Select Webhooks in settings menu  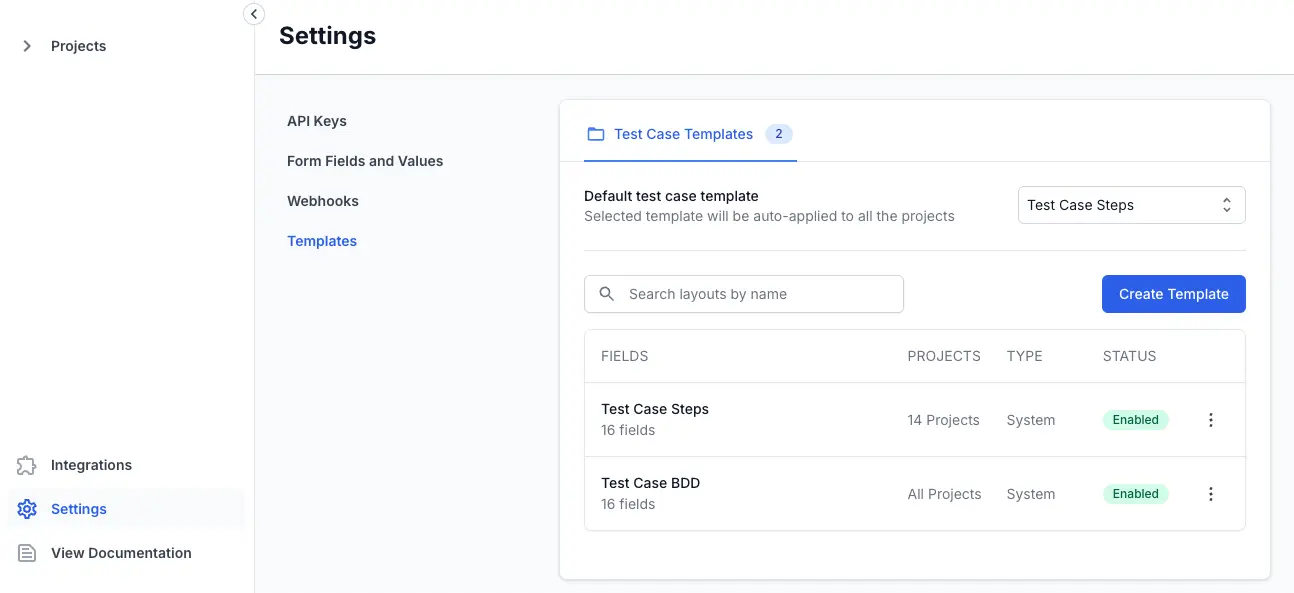[323, 201]
